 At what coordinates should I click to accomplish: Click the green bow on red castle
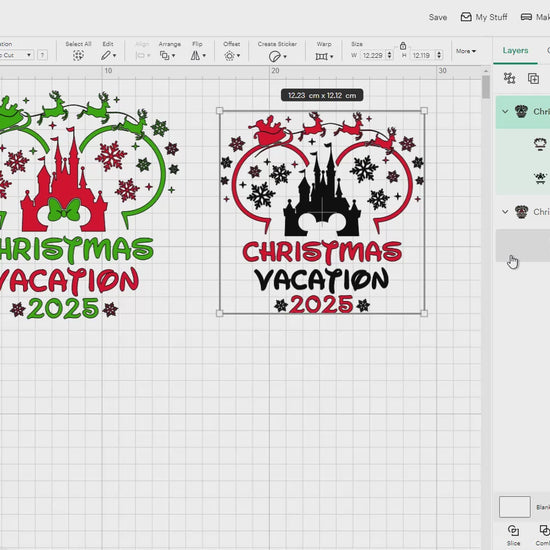pos(64,210)
